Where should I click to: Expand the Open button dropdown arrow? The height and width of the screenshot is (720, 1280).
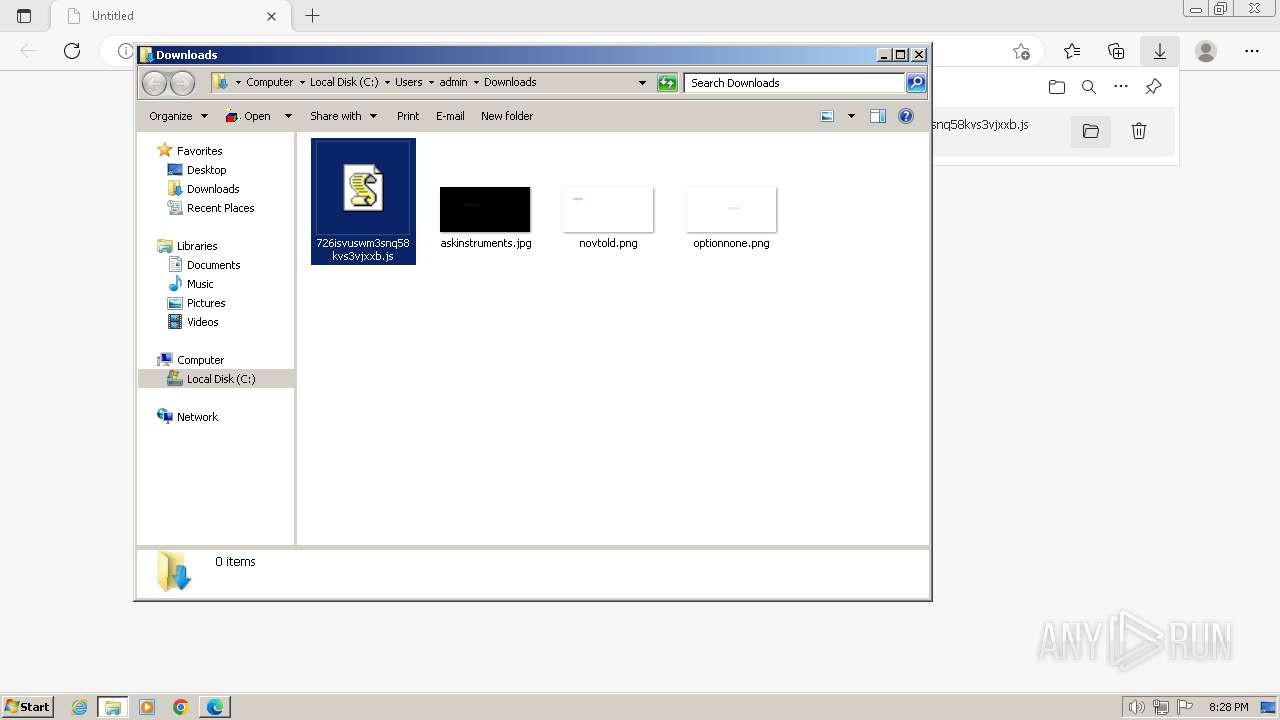click(288, 116)
